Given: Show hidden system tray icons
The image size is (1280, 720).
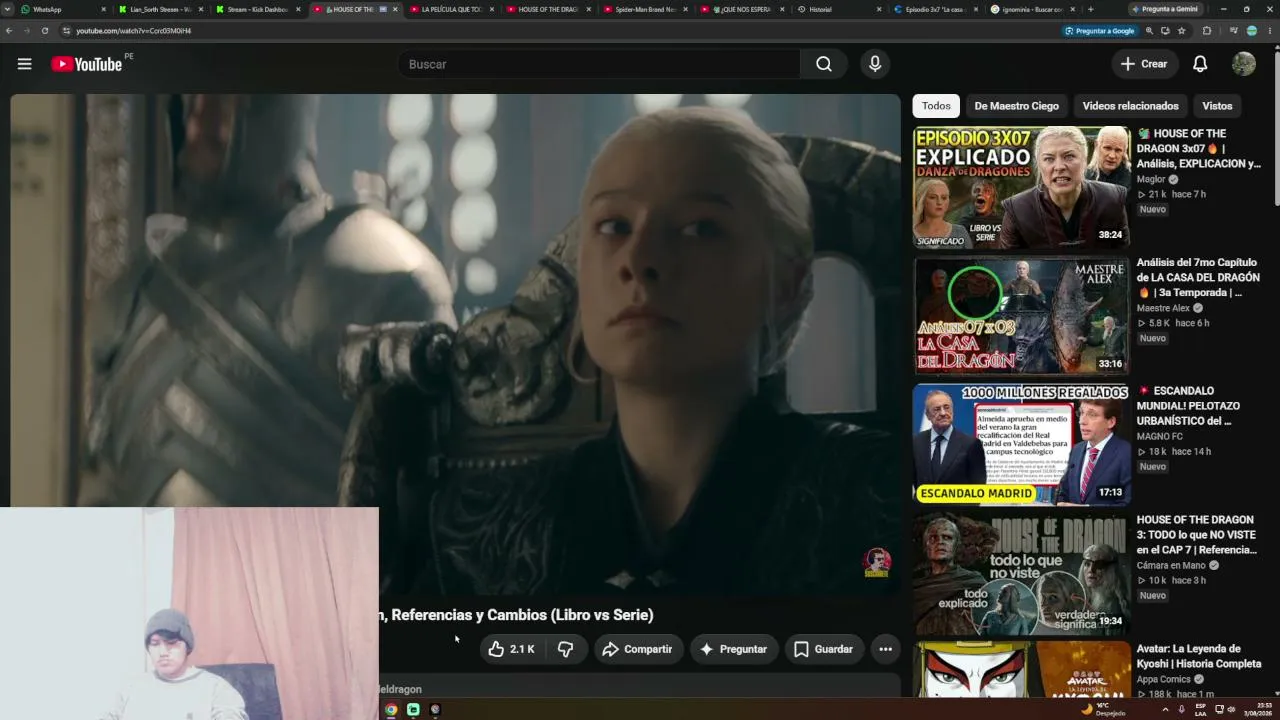Looking at the screenshot, I should [1165, 709].
